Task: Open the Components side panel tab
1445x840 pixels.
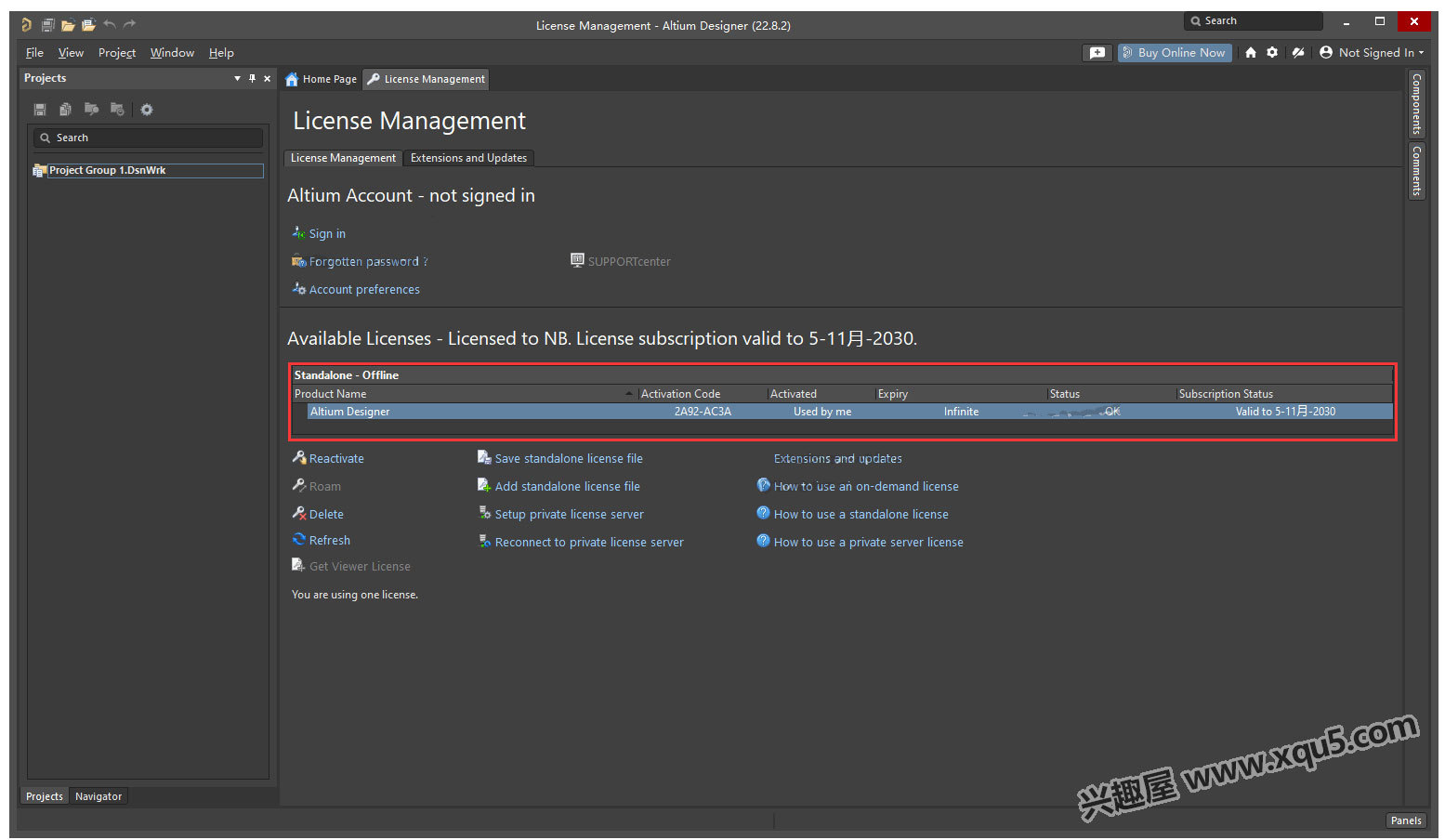Action: 1416,104
